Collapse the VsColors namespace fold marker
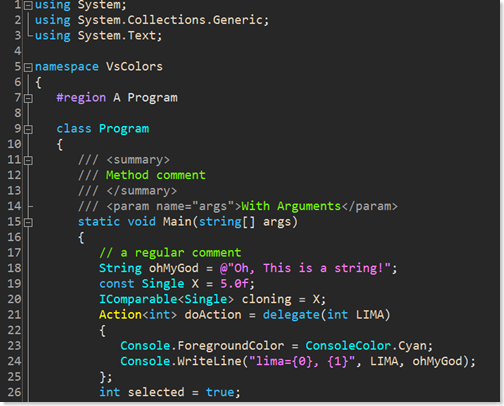 29,67
